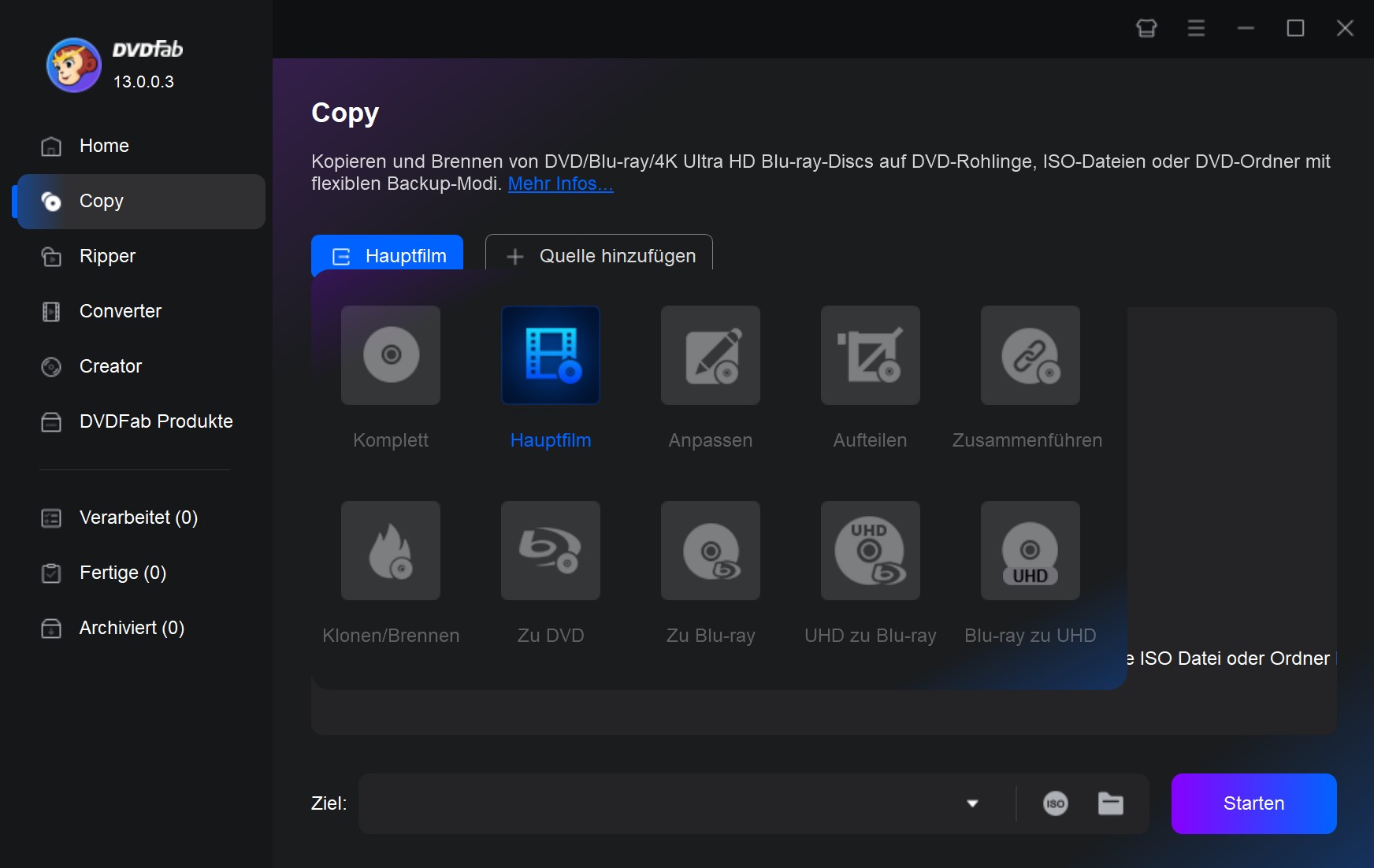Expand the Ziel destination dropdown arrow
This screenshot has height=868, width=1374.
(972, 803)
